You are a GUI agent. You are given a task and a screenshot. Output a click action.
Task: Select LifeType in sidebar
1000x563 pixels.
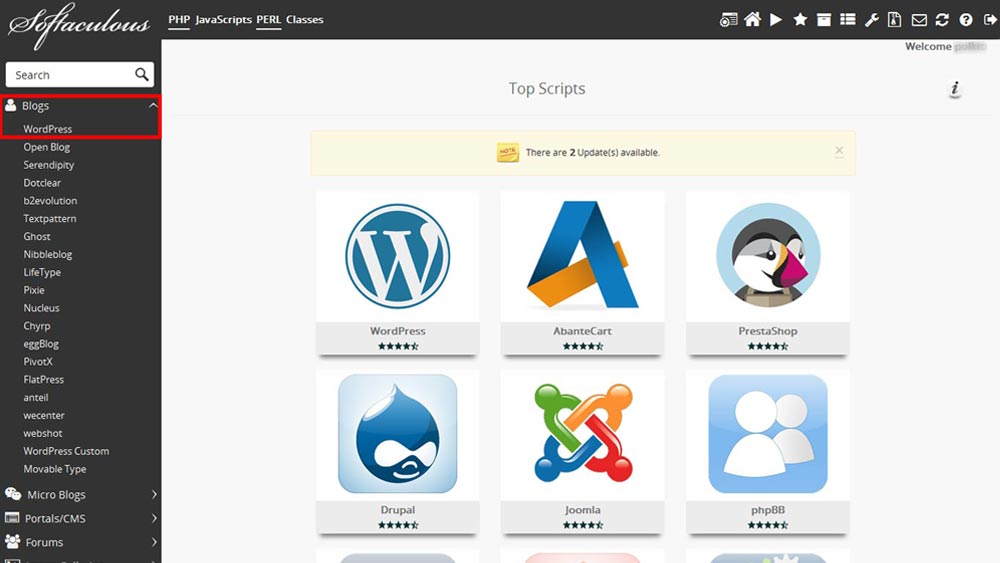(x=42, y=272)
